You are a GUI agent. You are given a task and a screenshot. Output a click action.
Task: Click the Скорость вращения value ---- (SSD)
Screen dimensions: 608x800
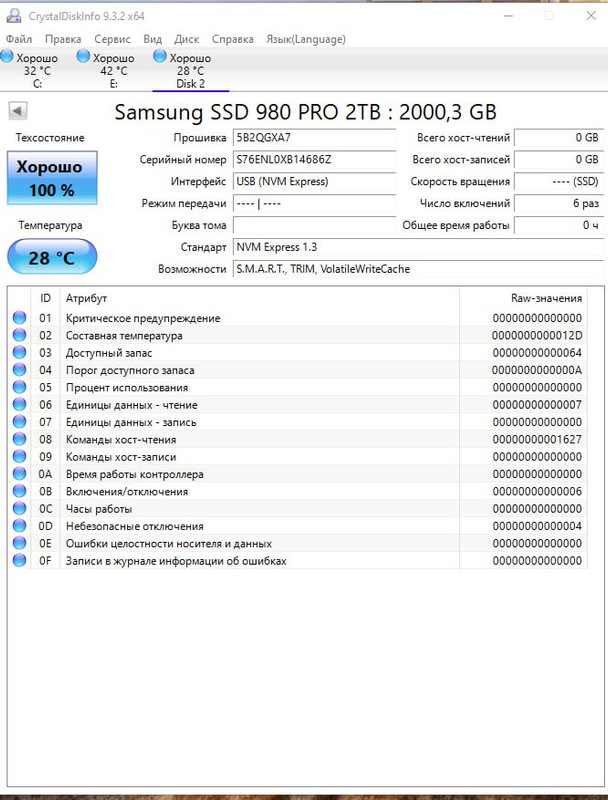pyautogui.click(x=559, y=182)
